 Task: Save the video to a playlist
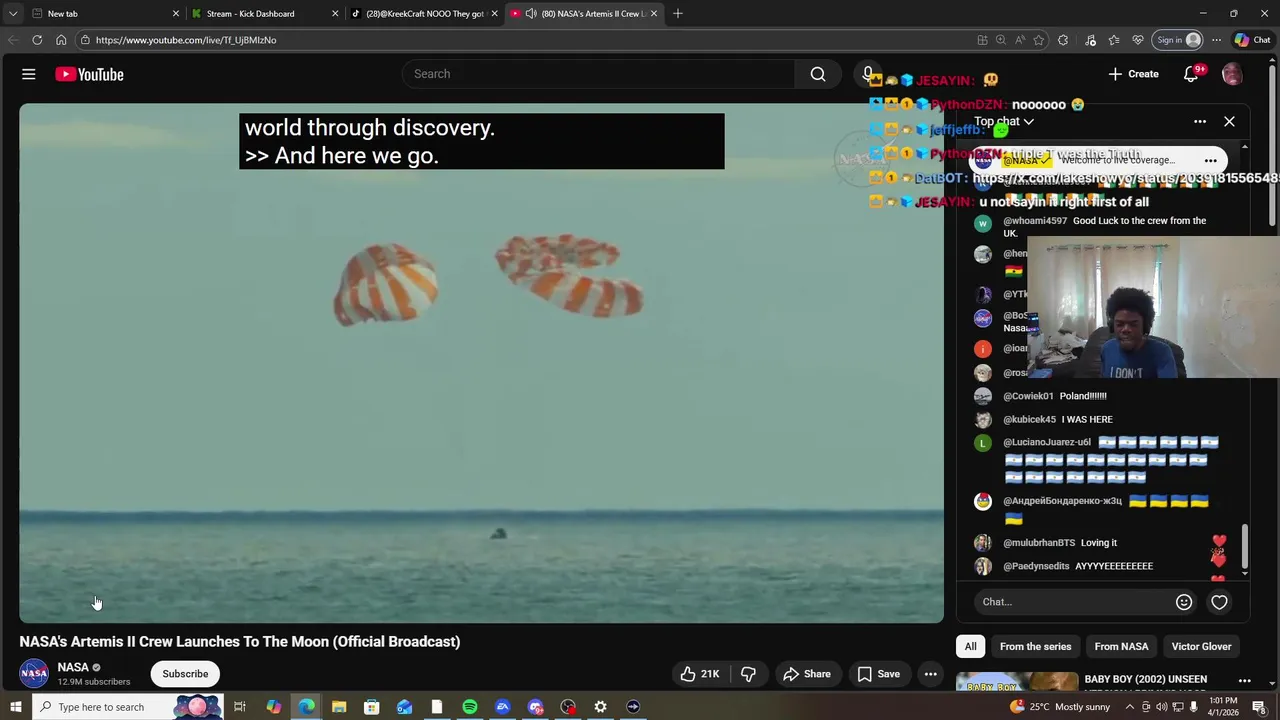(878, 674)
